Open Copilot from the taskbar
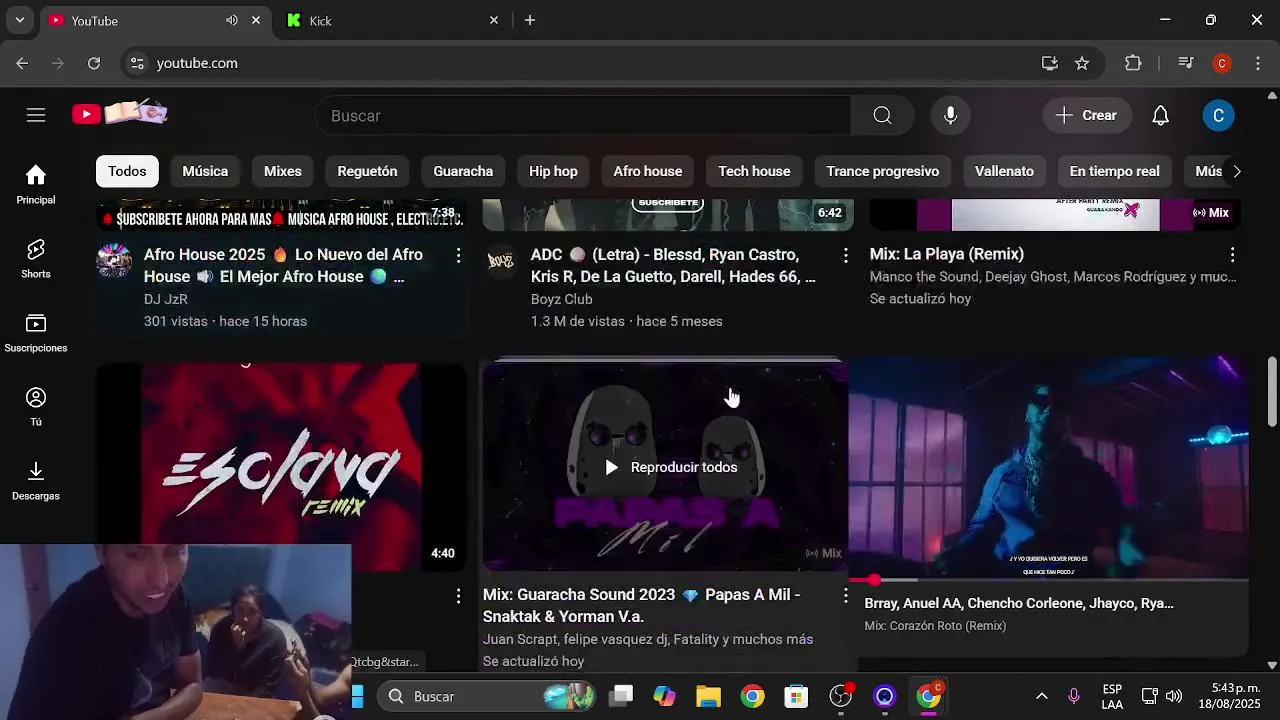 pyautogui.click(x=664, y=696)
